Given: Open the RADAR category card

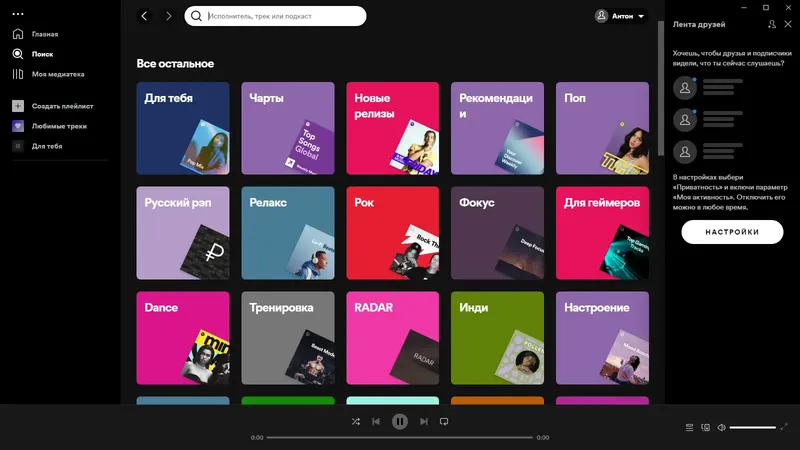Looking at the screenshot, I should pyautogui.click(x=392, y=338).
